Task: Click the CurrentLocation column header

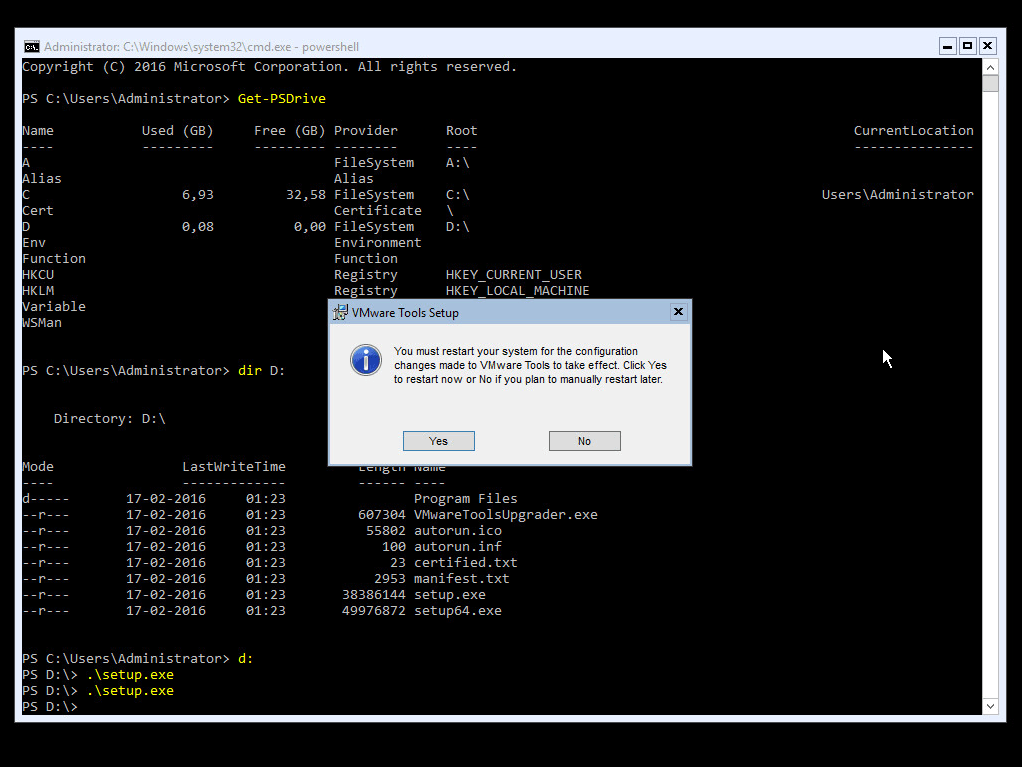Action: pyautogui.click(x=914, y=130)
